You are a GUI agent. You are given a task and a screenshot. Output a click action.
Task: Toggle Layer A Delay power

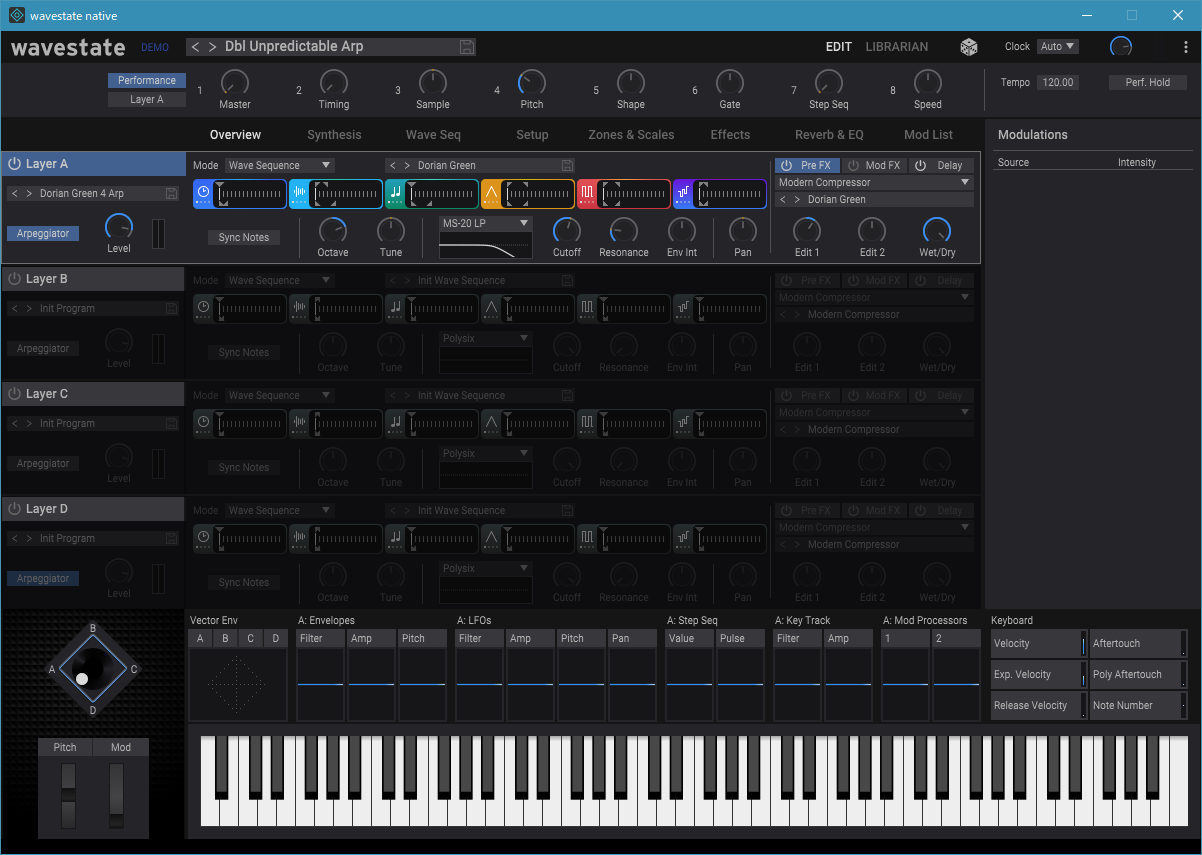(x=921, y=166)
